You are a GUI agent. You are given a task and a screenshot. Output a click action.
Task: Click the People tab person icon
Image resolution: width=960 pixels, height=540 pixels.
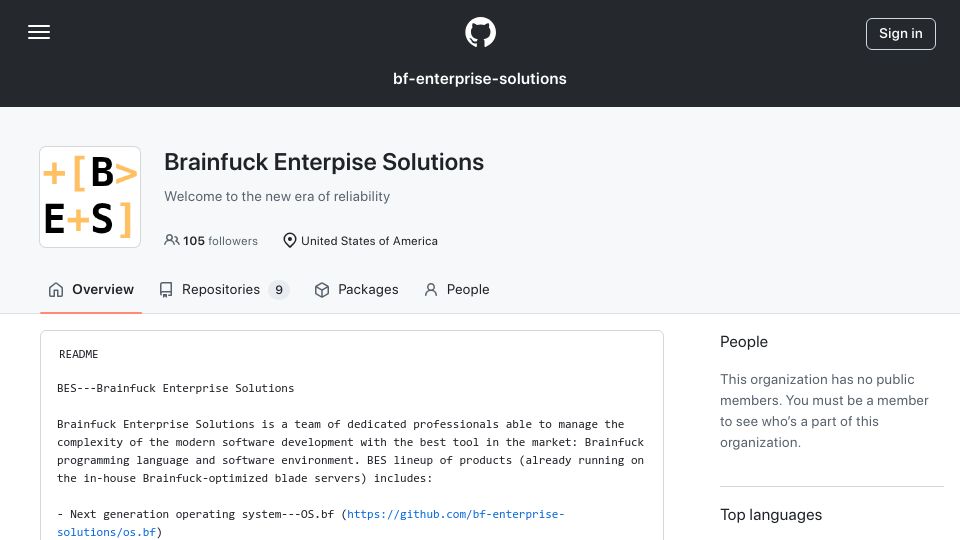click(431, 290)
